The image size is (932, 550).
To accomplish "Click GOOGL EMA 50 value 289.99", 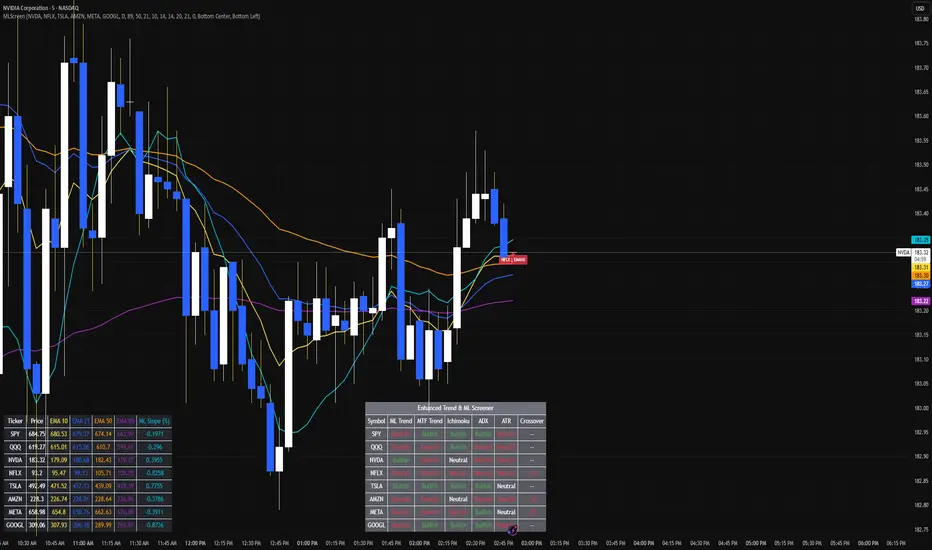I will (103, 526).
